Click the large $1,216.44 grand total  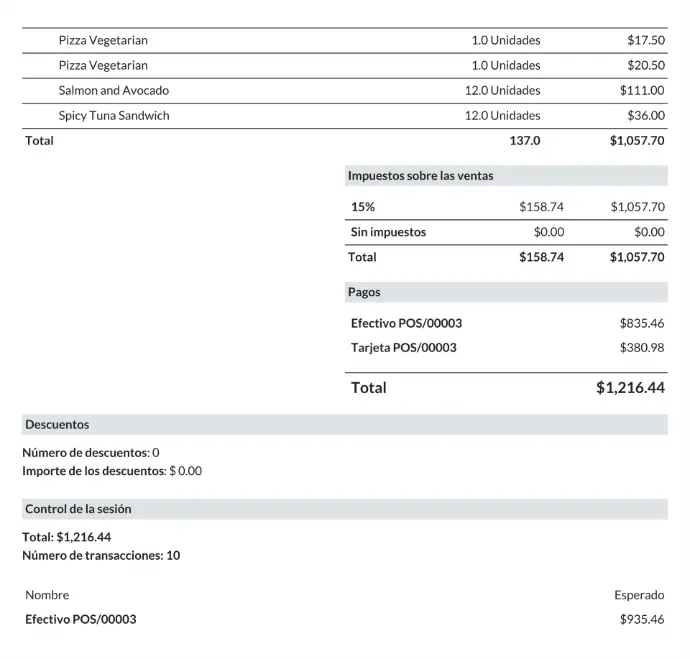click(630, 388)
